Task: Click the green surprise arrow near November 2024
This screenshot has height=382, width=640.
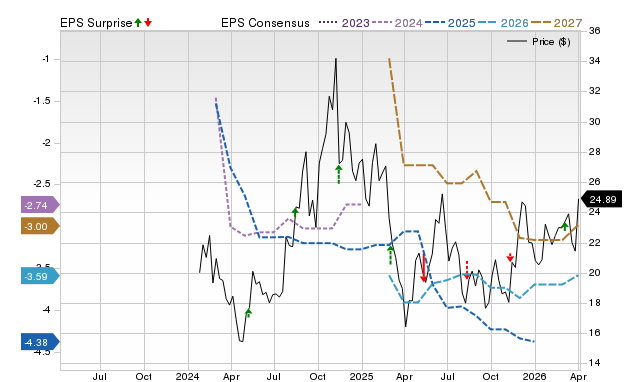Action: pyautogui.click(x=338, y=174)
